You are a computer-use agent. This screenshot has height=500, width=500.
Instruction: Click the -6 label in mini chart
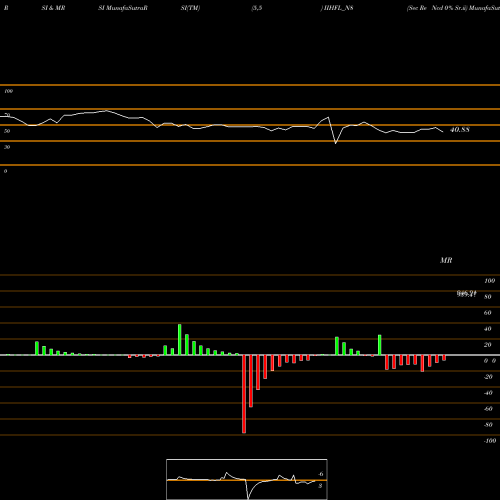coord(320,474)
